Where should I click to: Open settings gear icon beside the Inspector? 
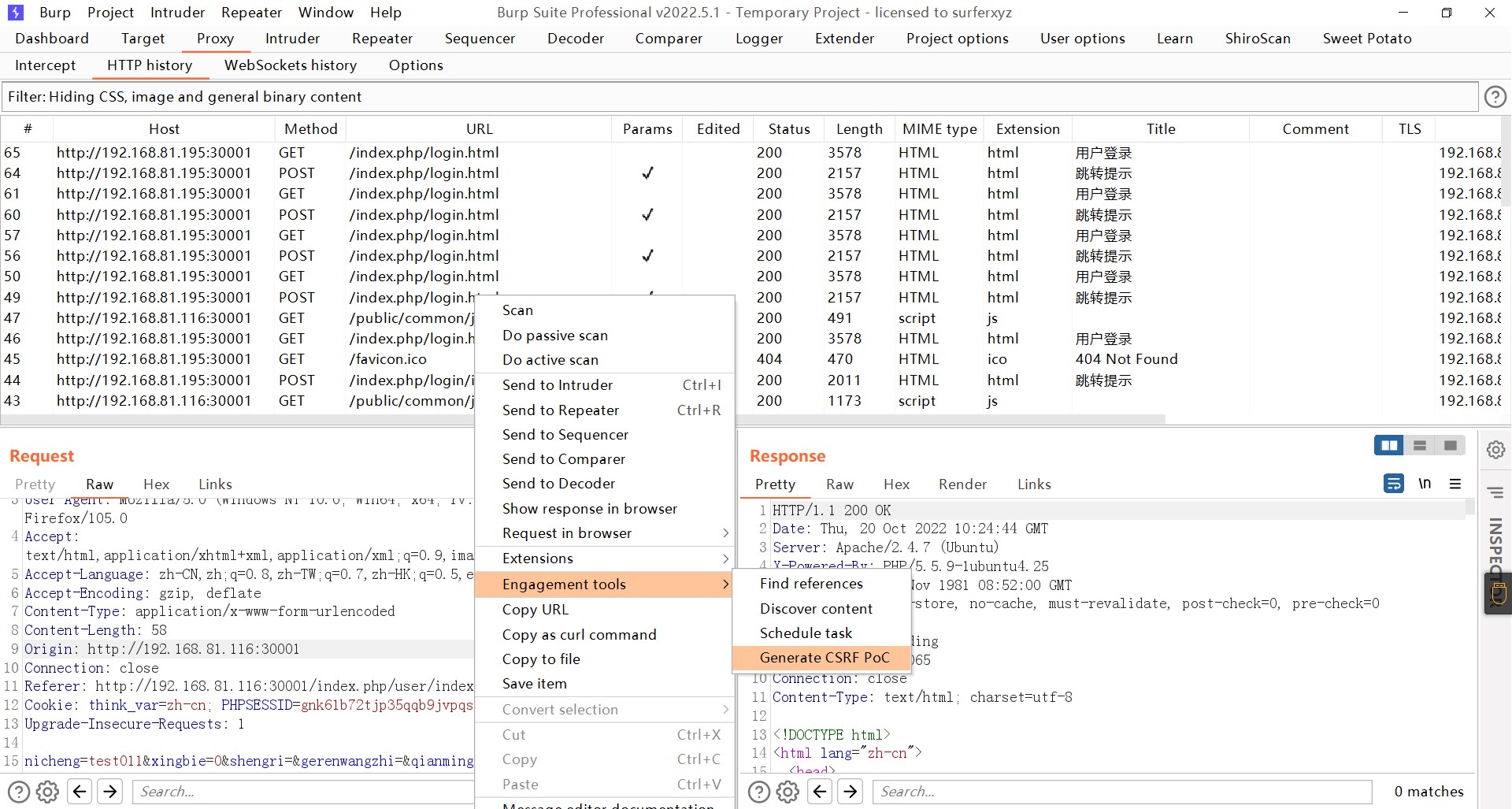point(1495,450)
